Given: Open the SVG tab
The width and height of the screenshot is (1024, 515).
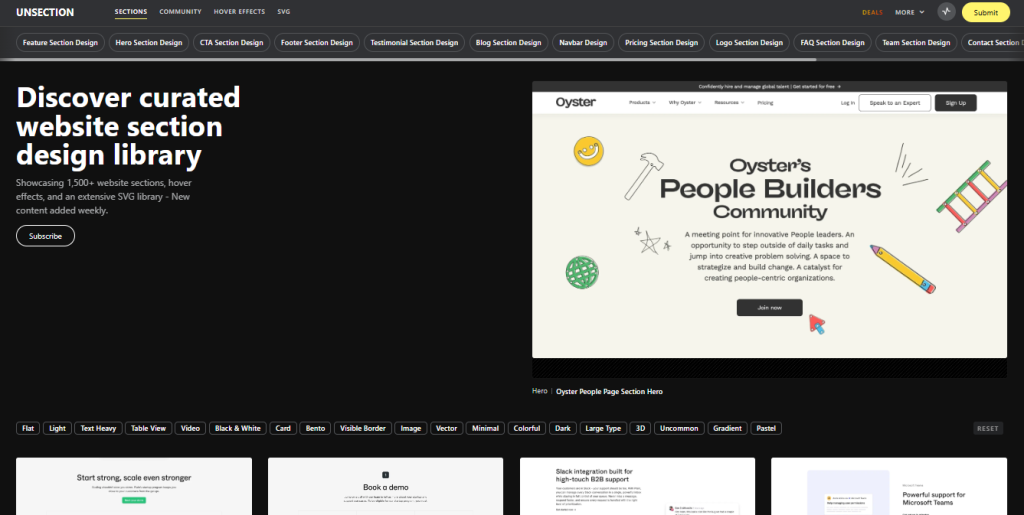Looking at the screenshot, I should (x=283, y=12).
